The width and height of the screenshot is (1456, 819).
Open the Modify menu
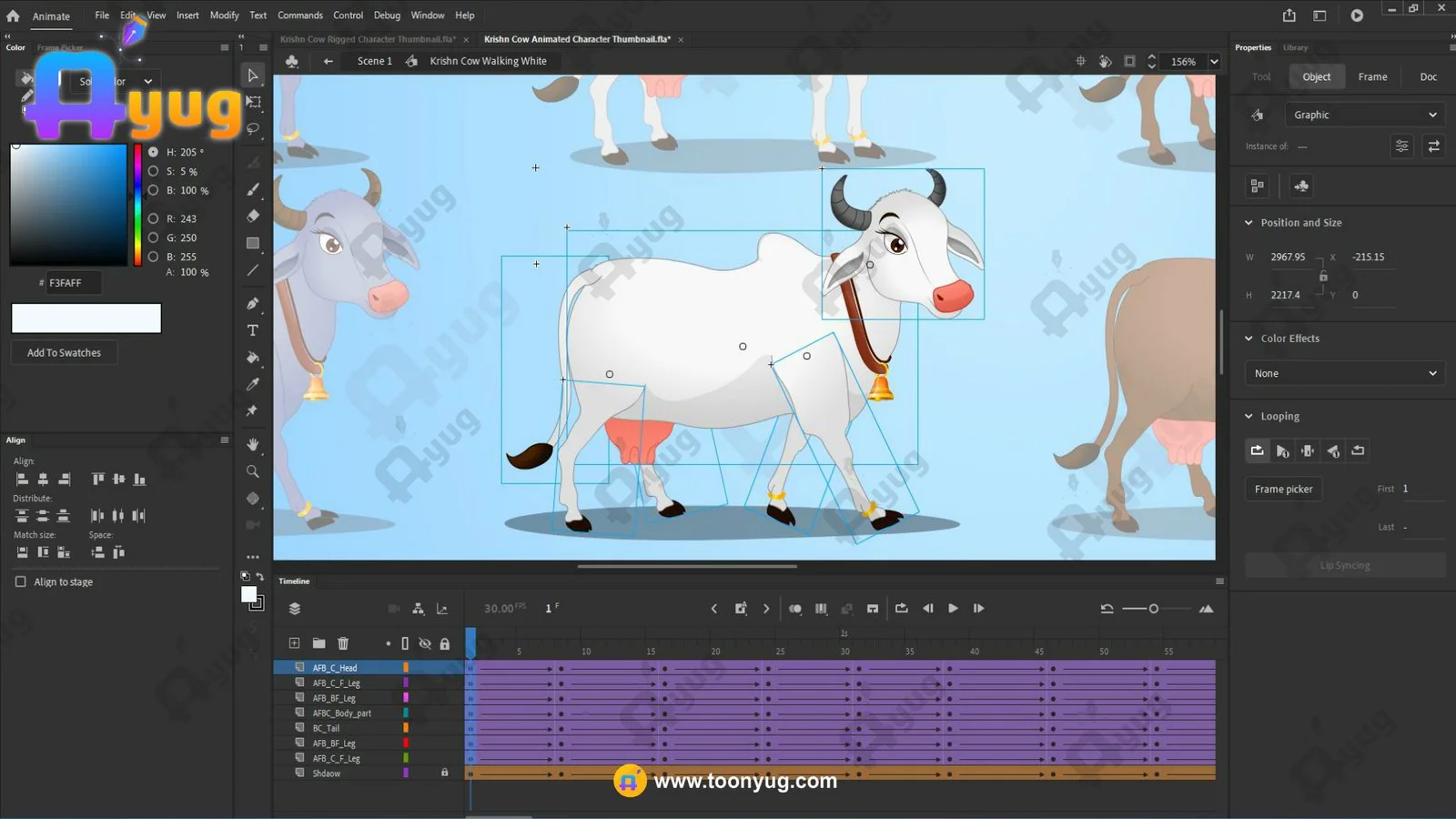pos(224,15)
